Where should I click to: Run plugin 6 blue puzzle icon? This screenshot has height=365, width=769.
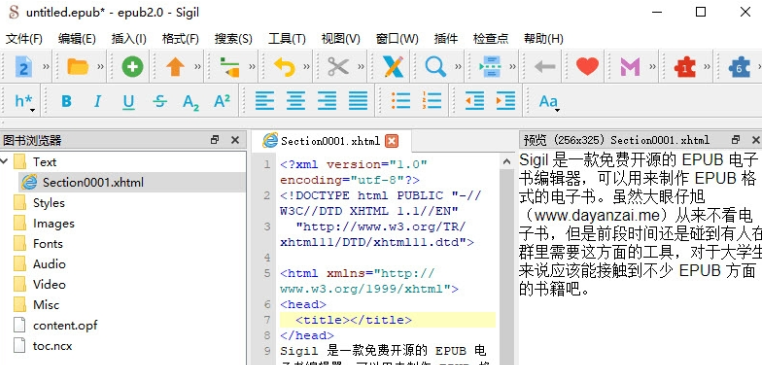click(740, 66)
